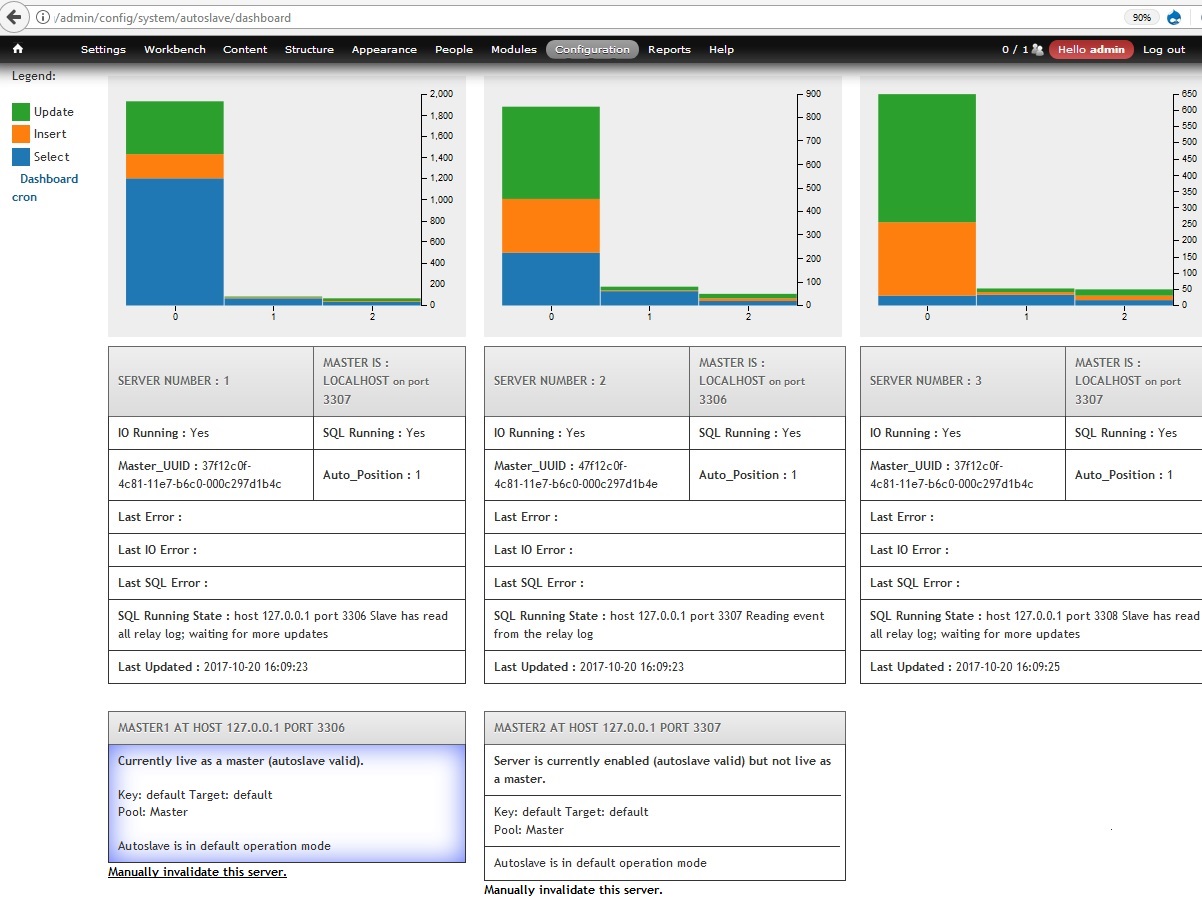Click the orange Insert legend marker

[21, 133]
